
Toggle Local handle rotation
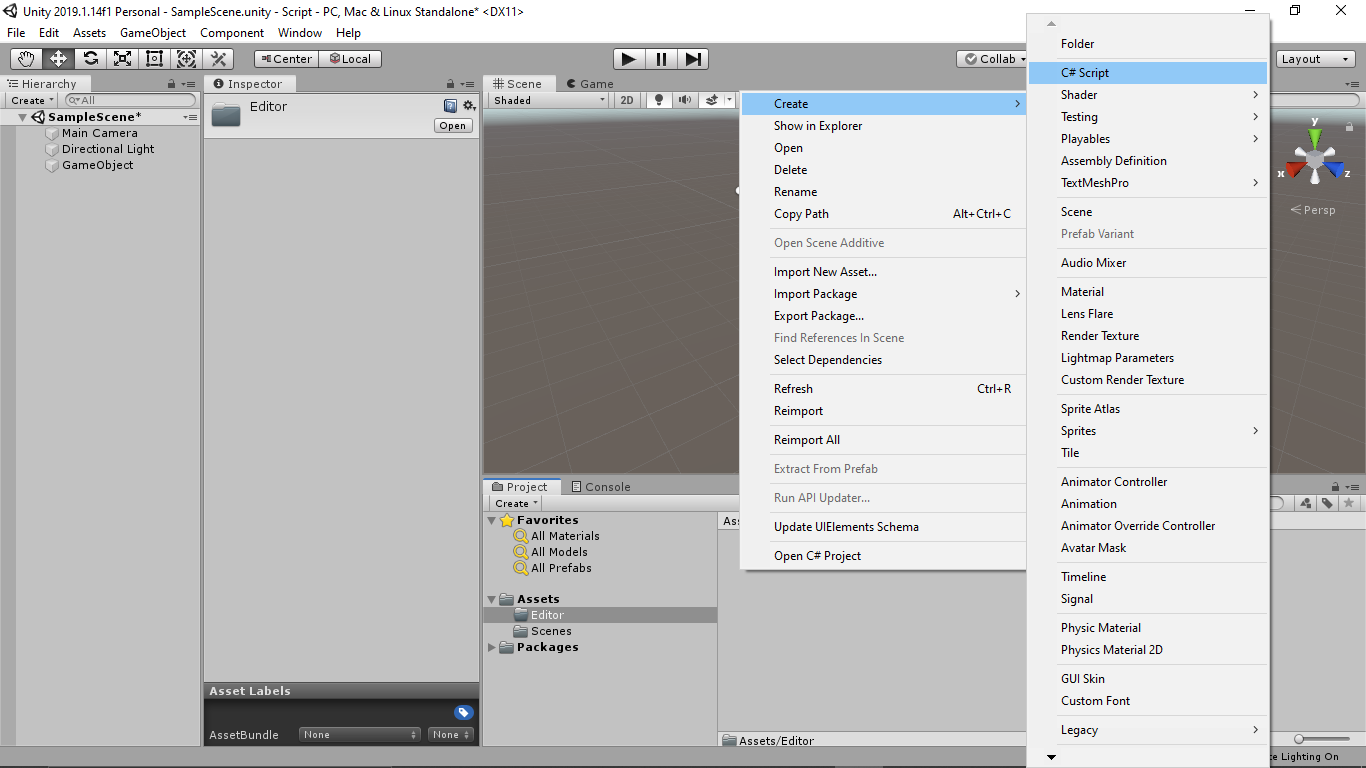(x=350, y=59)
